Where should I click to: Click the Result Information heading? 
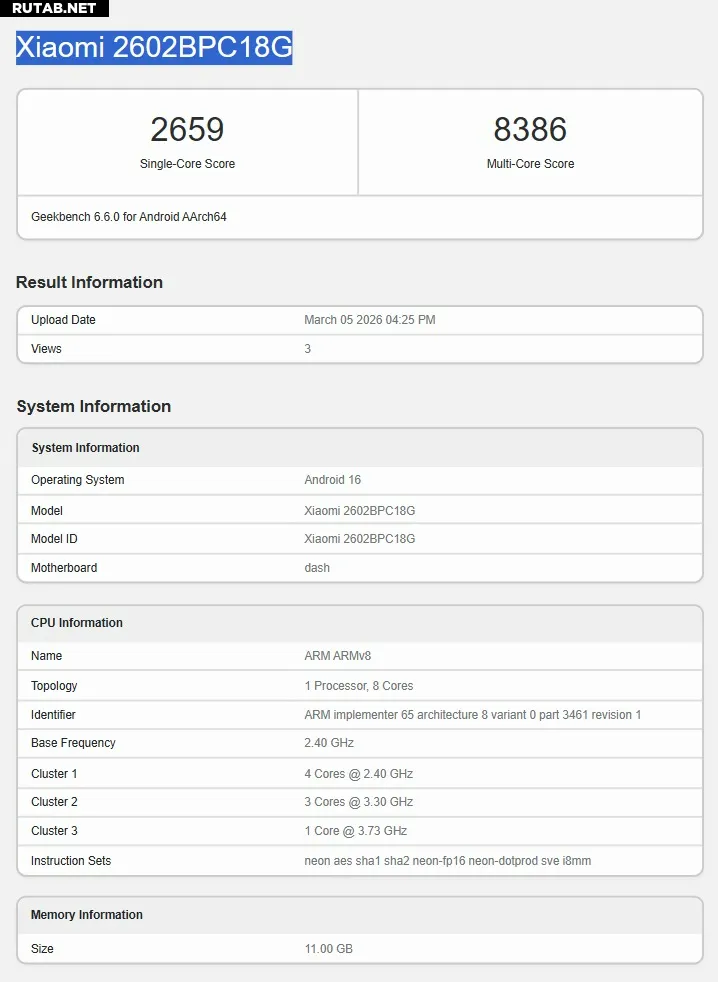pos(89,282)
